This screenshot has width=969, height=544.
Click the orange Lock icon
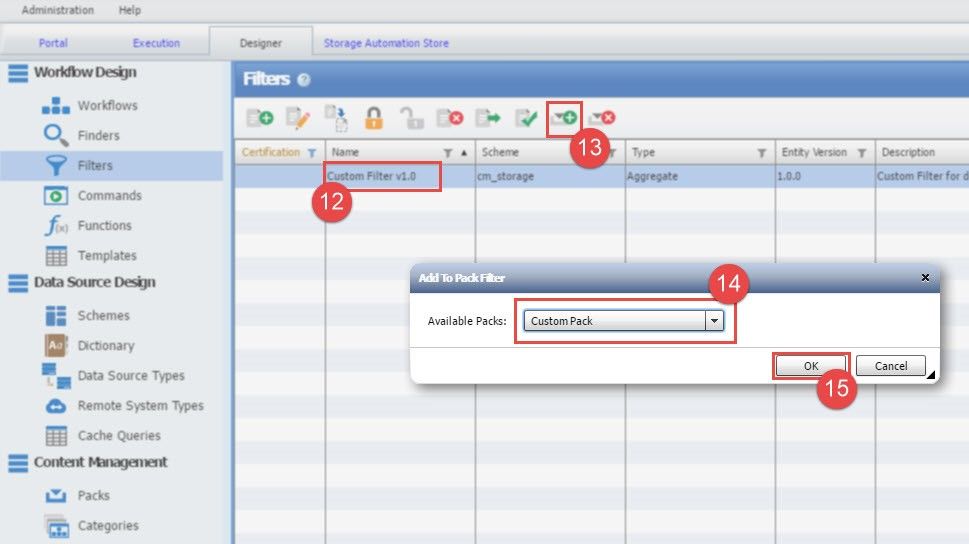click(x=373, y=117)
